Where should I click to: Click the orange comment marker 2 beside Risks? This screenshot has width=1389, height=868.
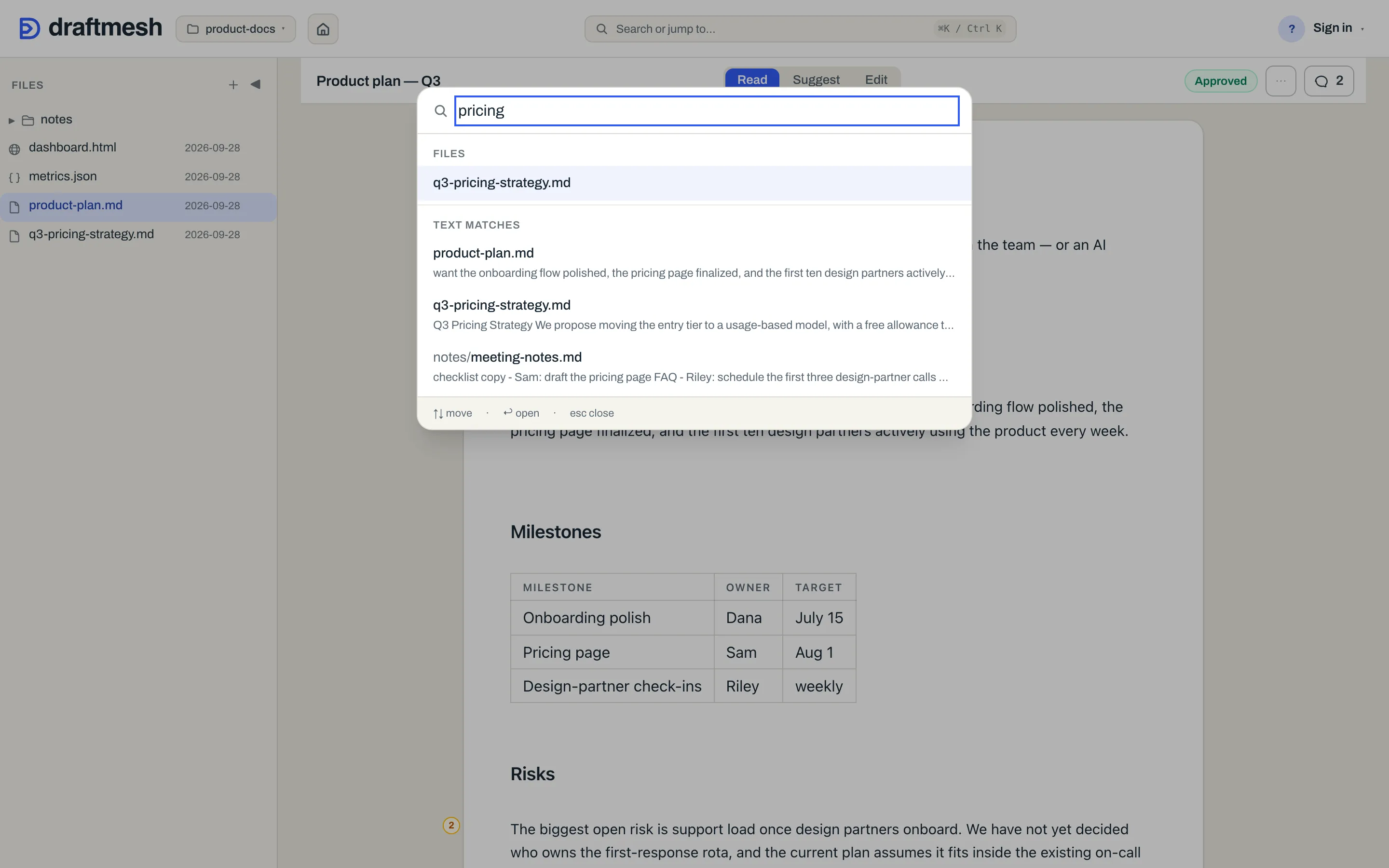click(x=451, y=825)
